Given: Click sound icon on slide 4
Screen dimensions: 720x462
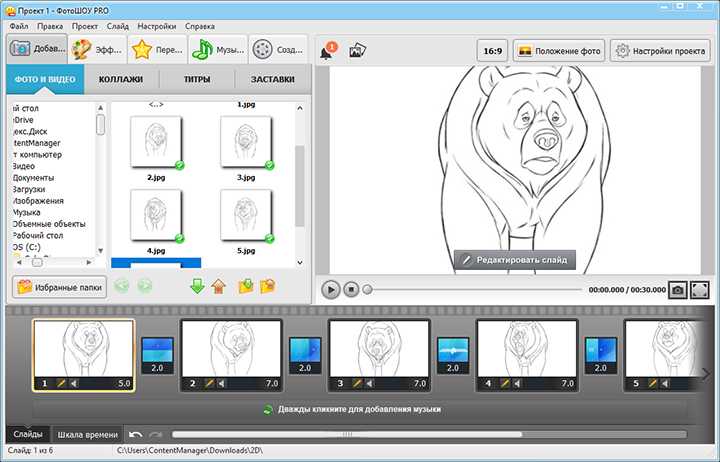Looking at the screenshot, I should coord(518,383).
